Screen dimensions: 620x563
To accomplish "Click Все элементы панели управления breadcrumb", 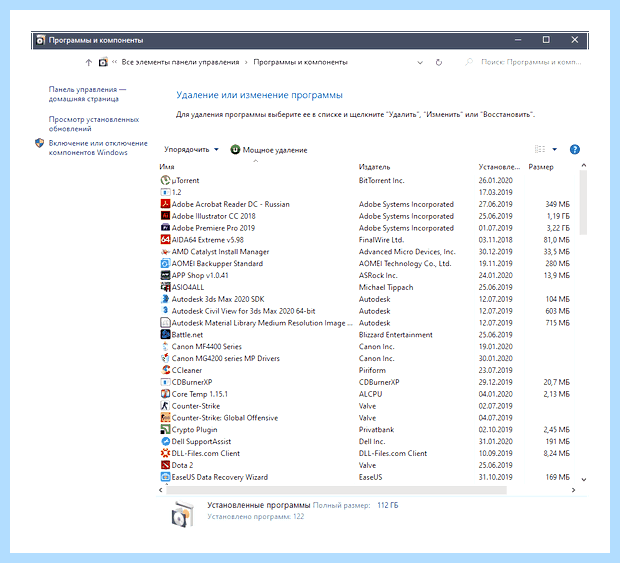I will [180, 62].
